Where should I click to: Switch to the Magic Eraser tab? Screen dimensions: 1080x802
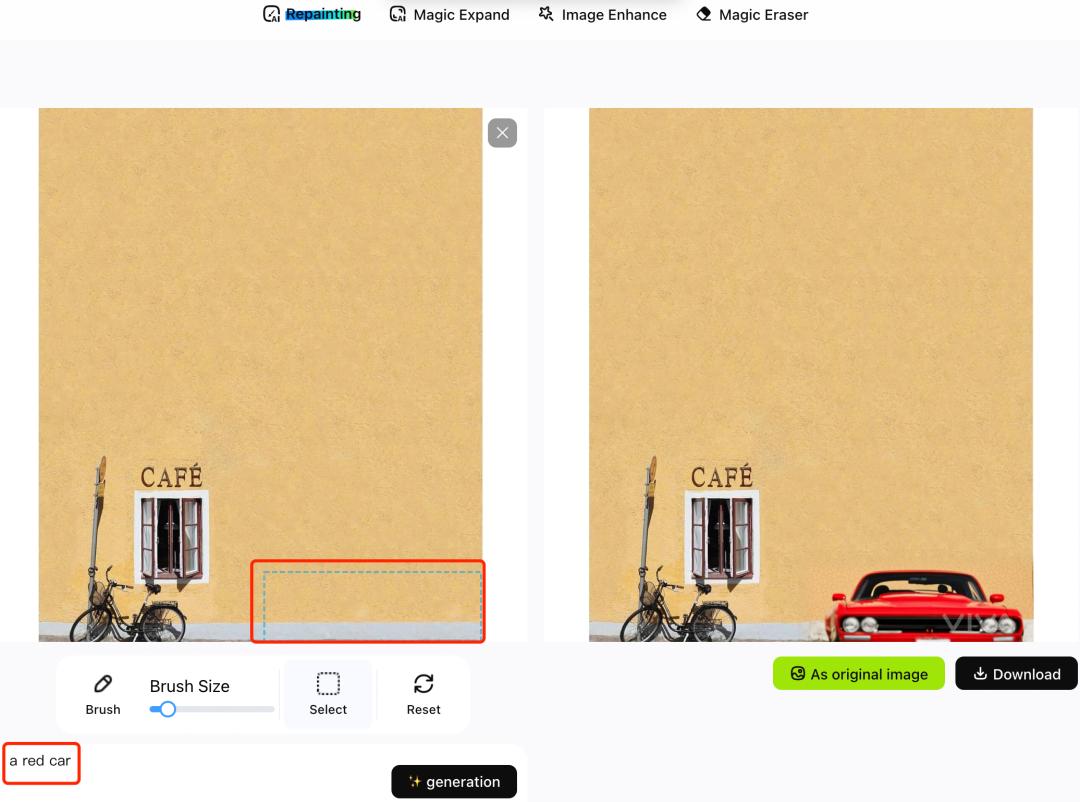coord(752,14)
